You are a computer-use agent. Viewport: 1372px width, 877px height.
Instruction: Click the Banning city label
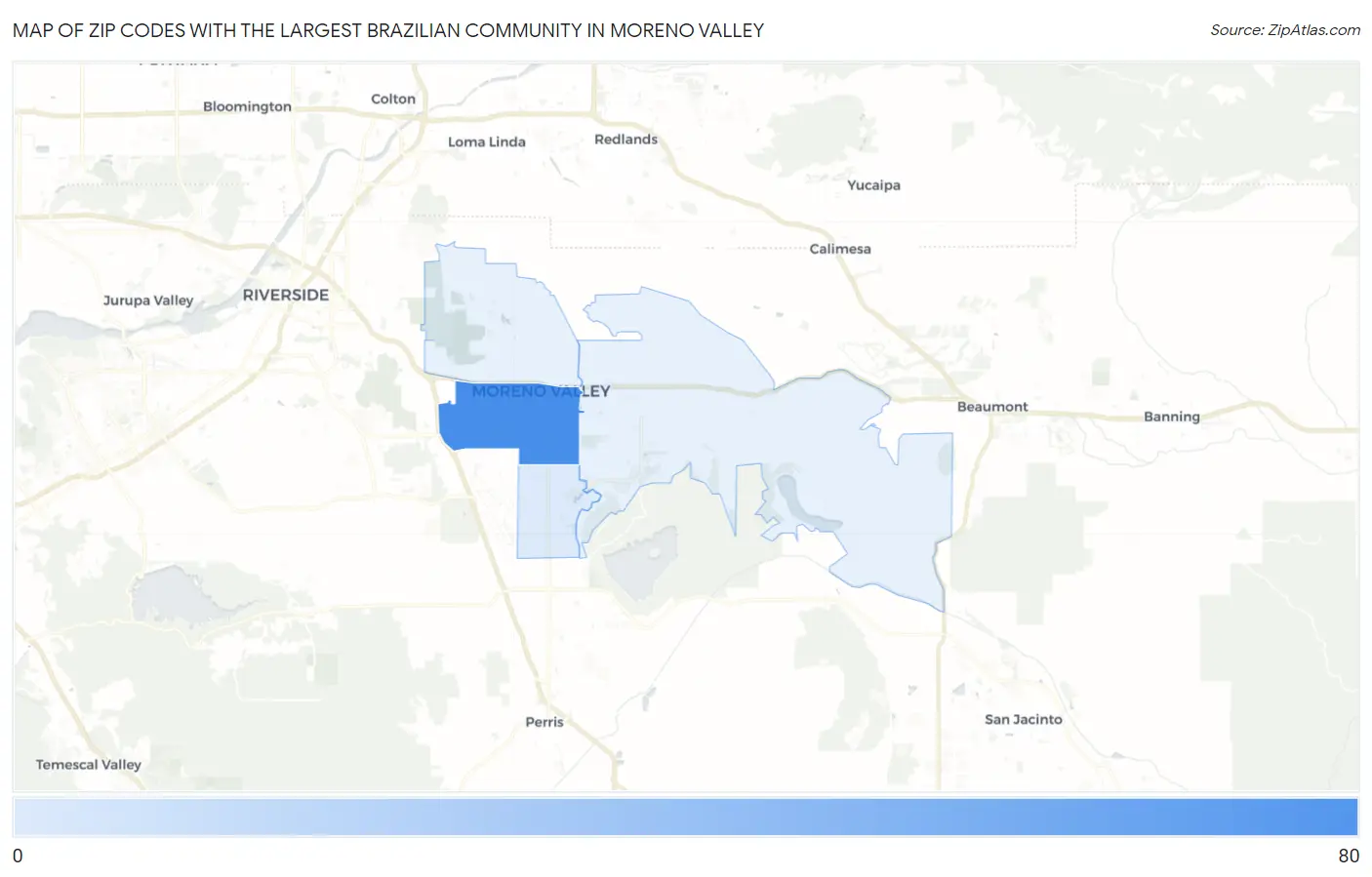(1172, 417)
